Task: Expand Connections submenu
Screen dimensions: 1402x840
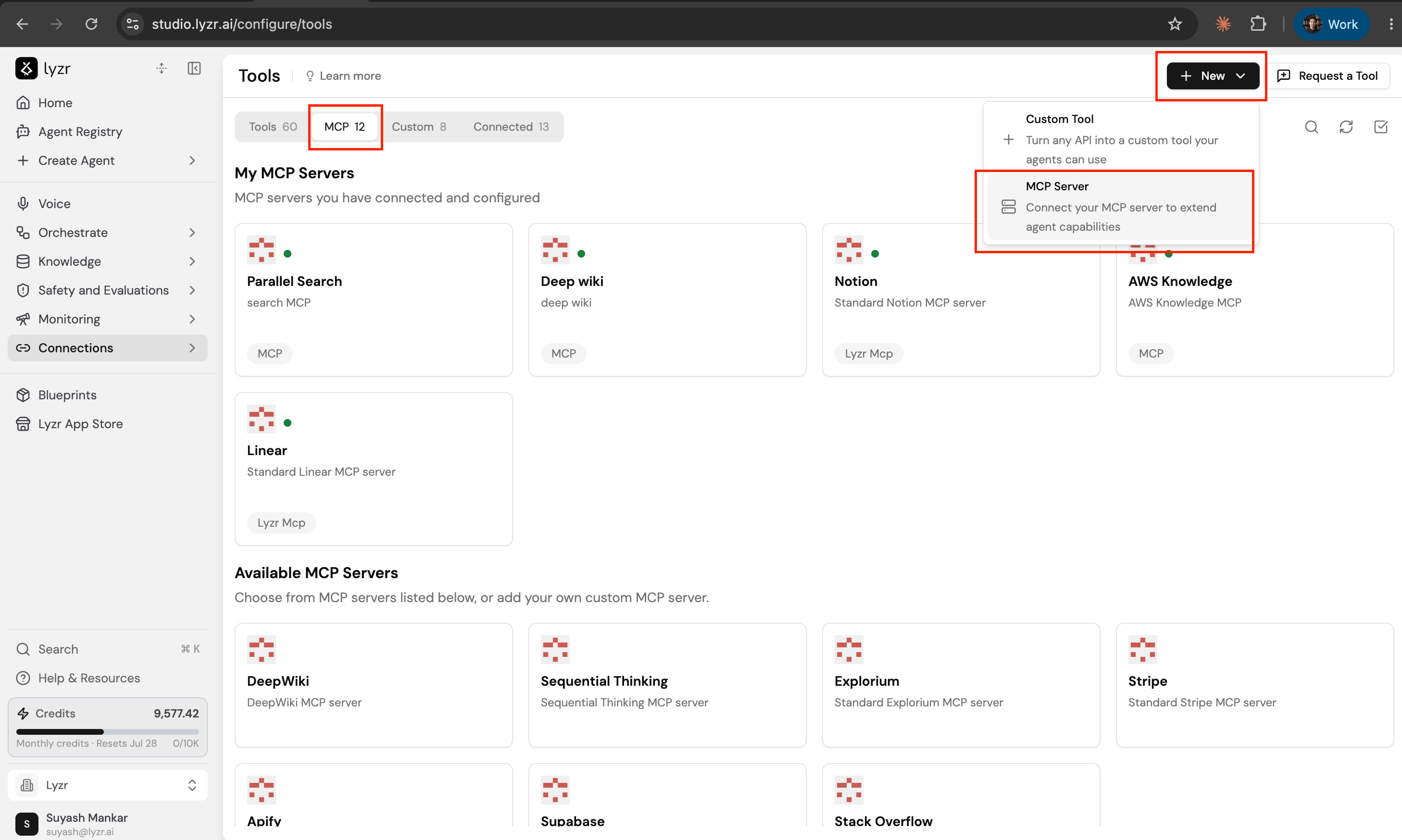Action: (x=192, y=347)
